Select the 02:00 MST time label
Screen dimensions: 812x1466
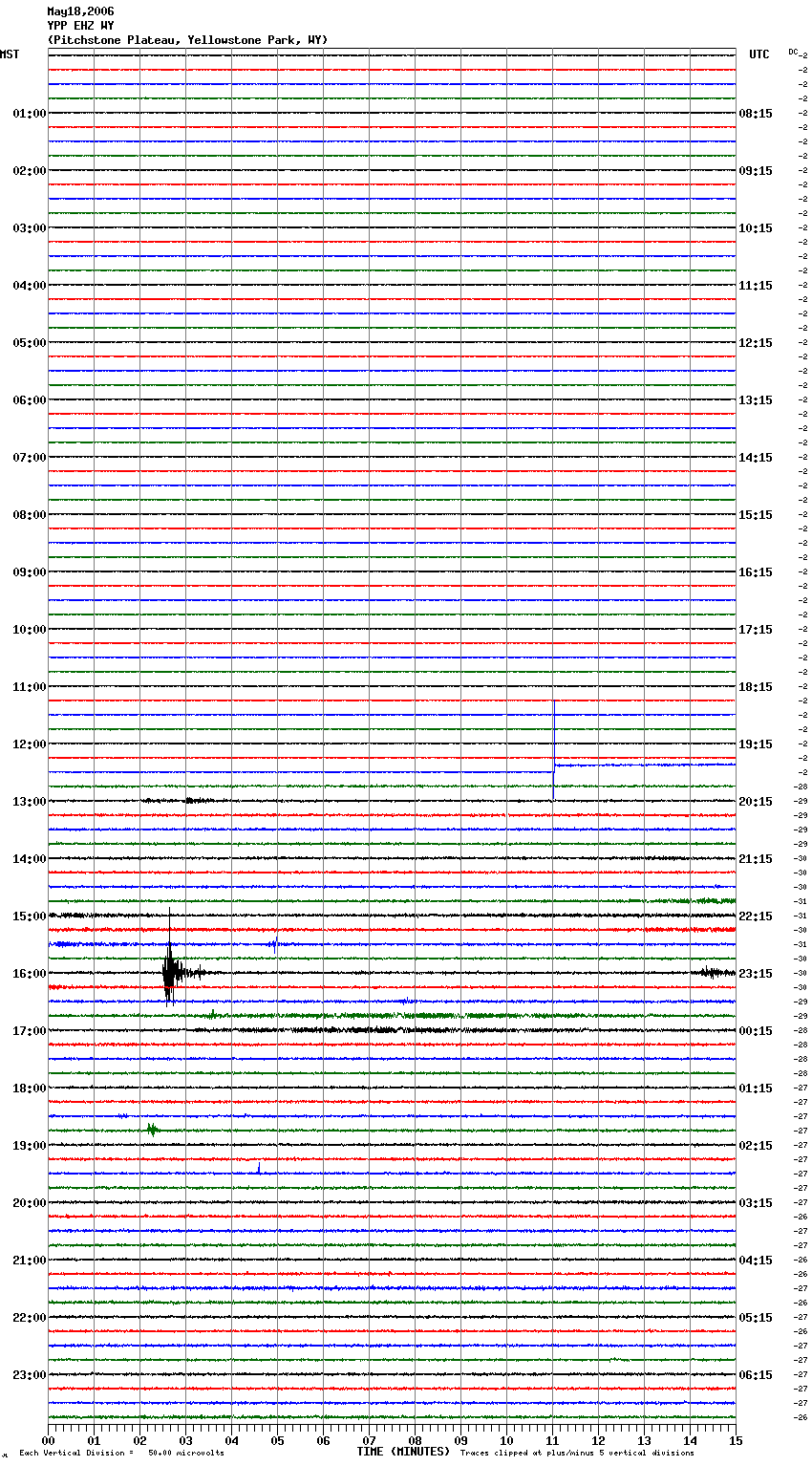[x=30, y=171]
